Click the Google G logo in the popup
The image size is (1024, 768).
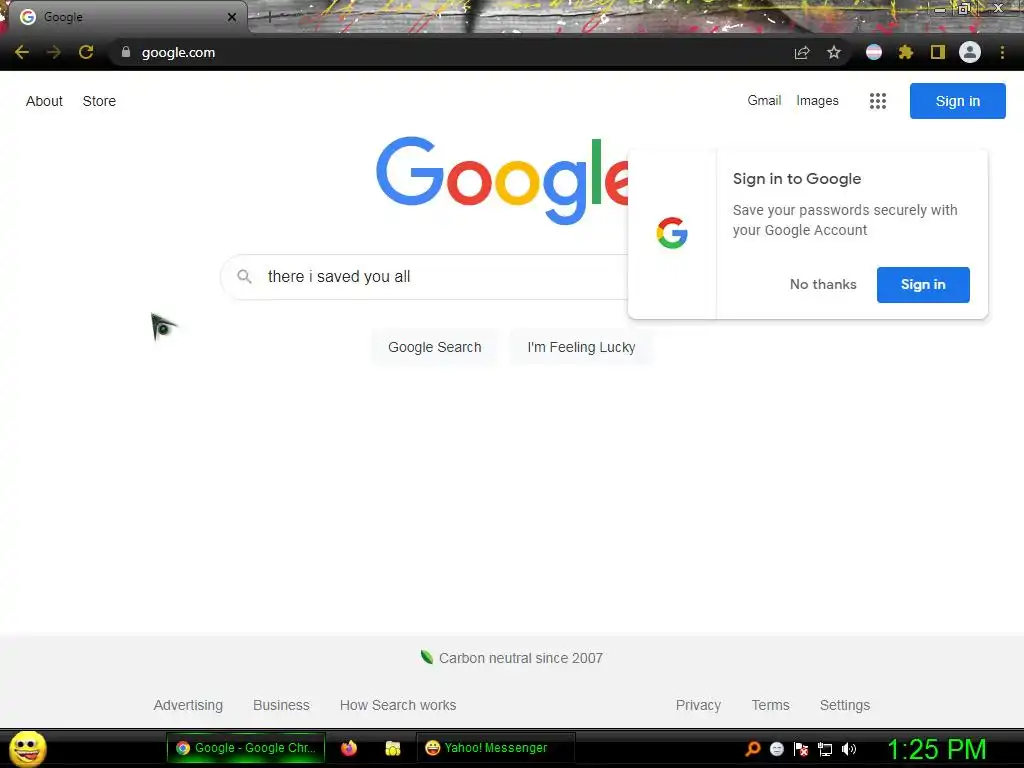[x=672, y=233]
